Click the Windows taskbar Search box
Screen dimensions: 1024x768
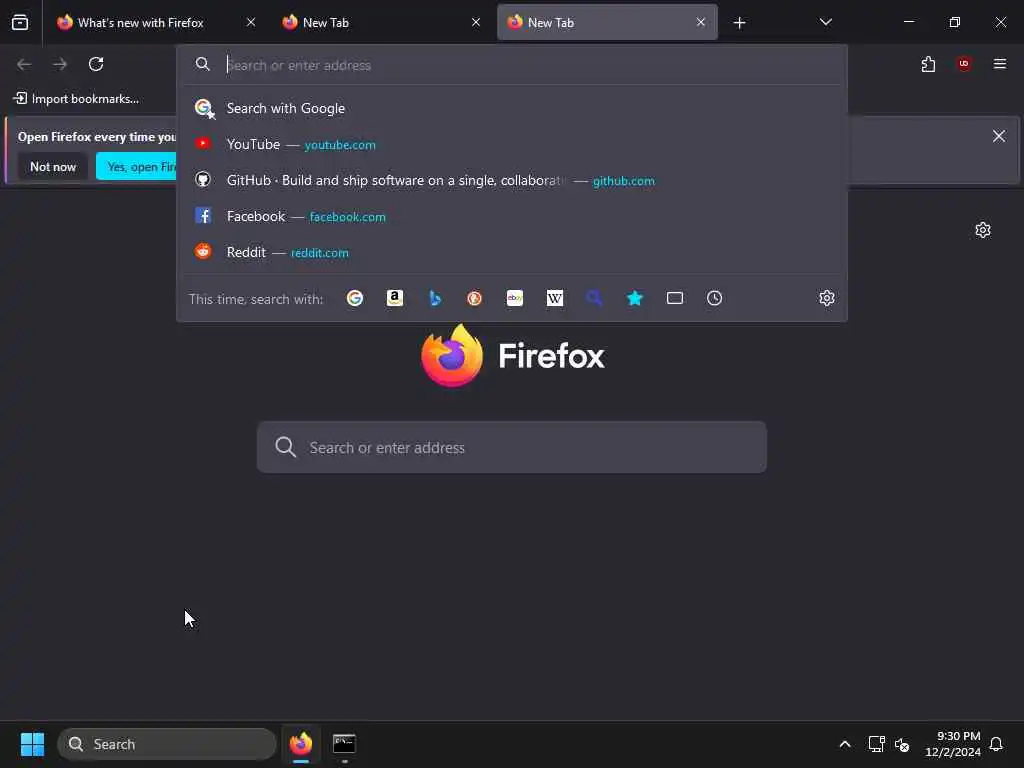(x=167, y=744)
